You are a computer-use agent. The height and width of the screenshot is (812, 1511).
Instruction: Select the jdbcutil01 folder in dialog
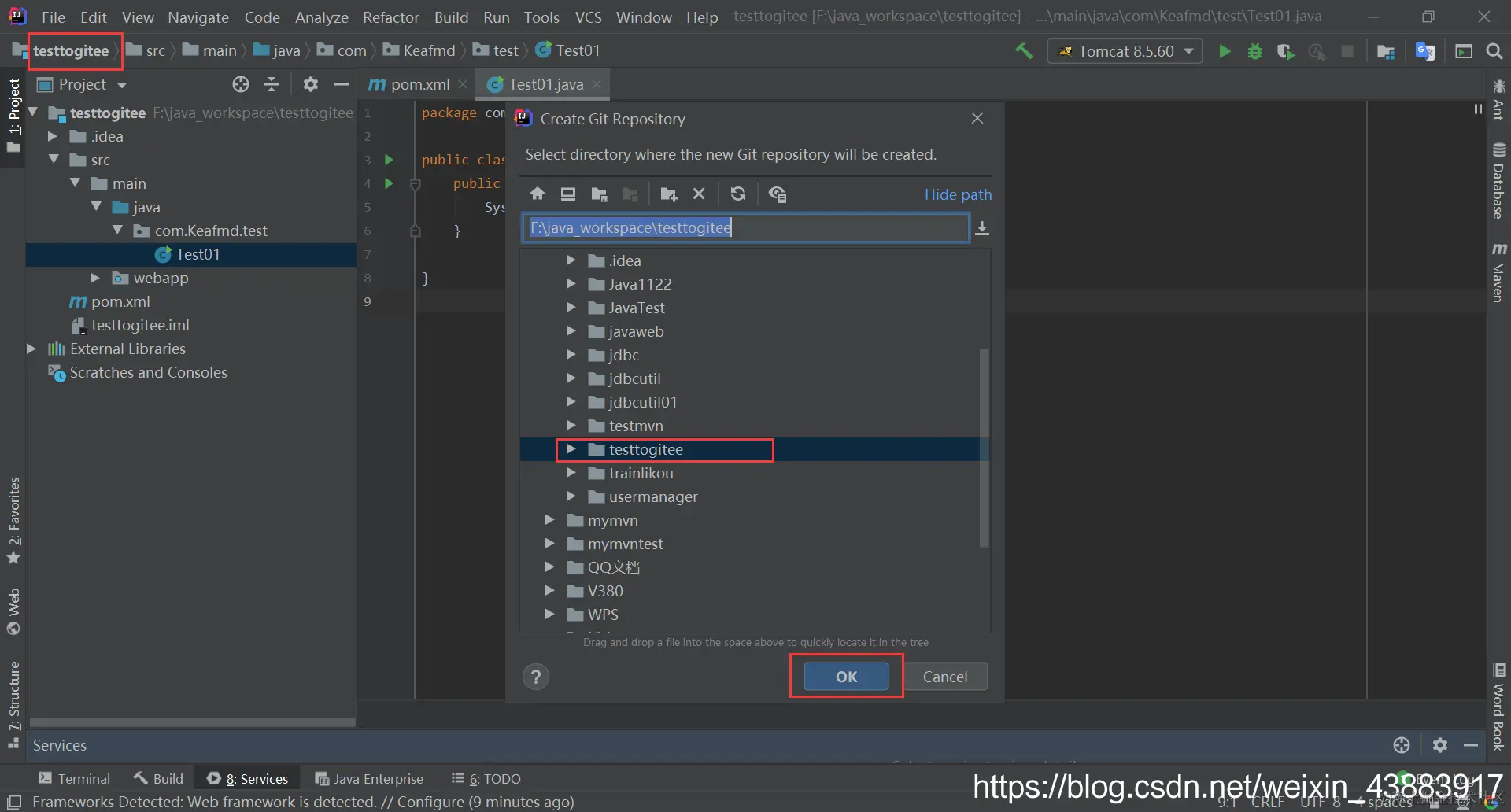(642, 402)
